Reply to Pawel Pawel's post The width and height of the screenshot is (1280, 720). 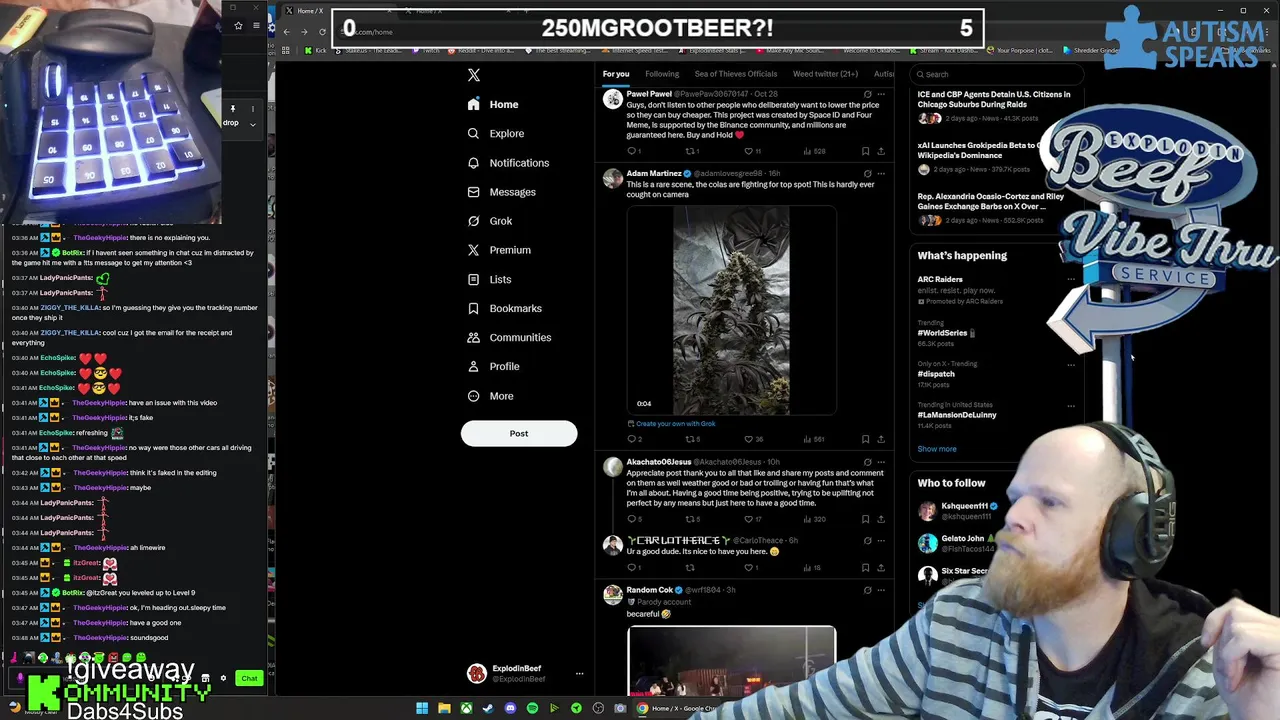[633, 151]
